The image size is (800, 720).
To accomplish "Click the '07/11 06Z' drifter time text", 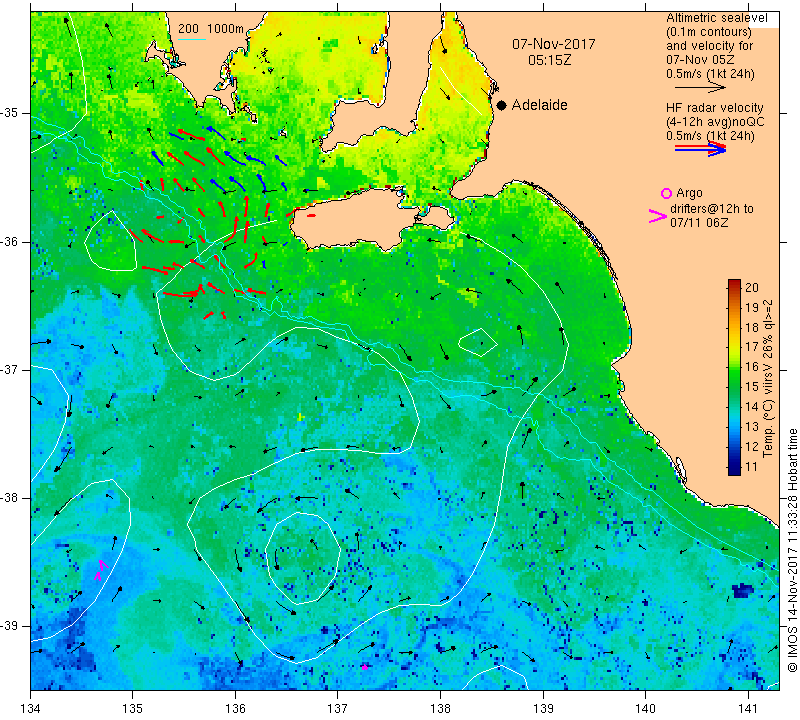I will pos(699,222).
